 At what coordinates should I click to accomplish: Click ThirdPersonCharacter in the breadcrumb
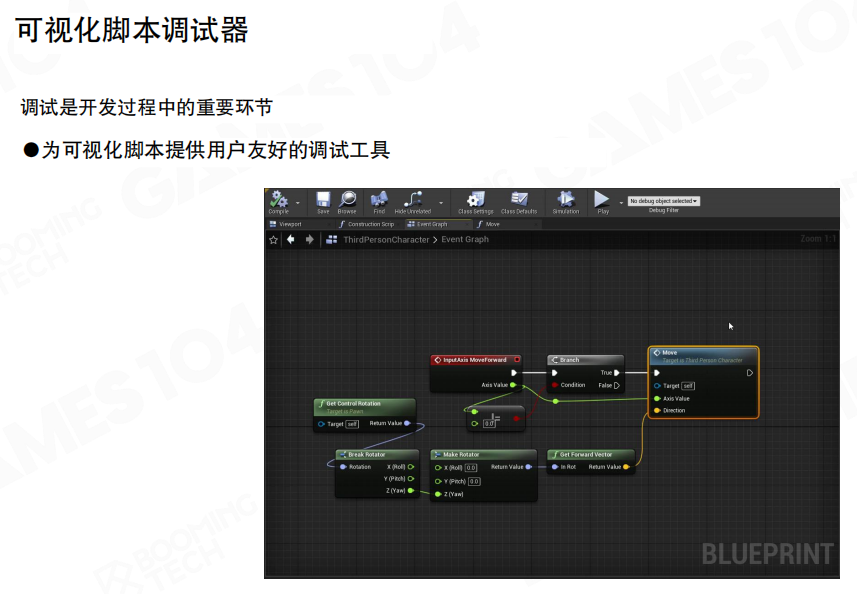tap(386, 240)
